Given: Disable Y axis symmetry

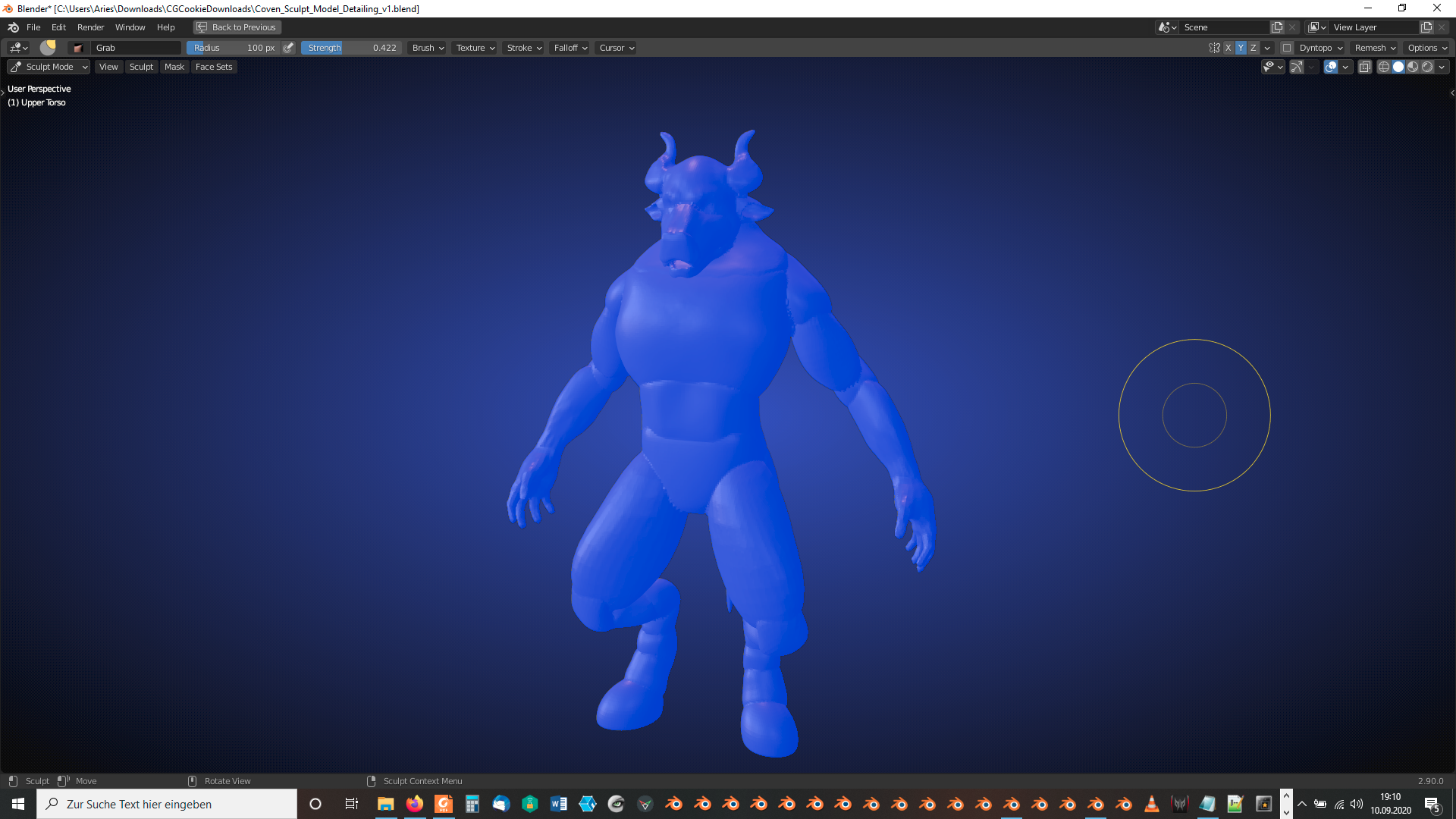Looking at the screenshot, I should pos(1241,48).
